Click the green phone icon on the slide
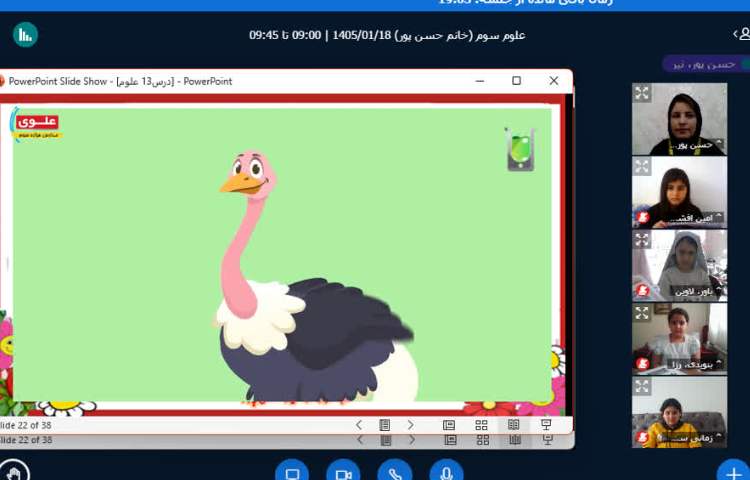This screenshot has height=480, width=750. (x=520, y=149)
